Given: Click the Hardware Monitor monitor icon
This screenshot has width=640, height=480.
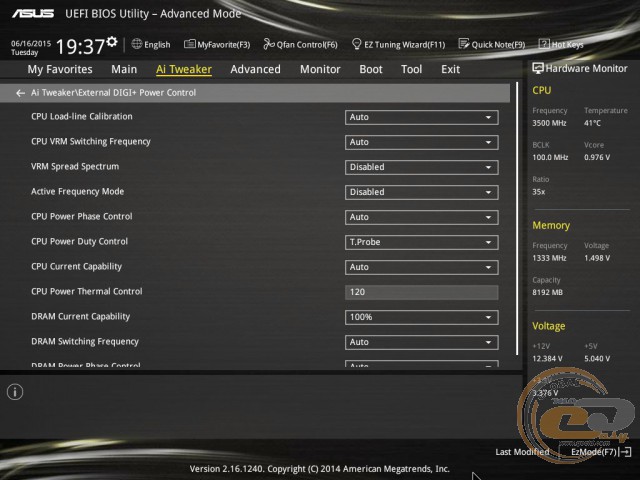Looking at the screenshot, I should point(538,69).
